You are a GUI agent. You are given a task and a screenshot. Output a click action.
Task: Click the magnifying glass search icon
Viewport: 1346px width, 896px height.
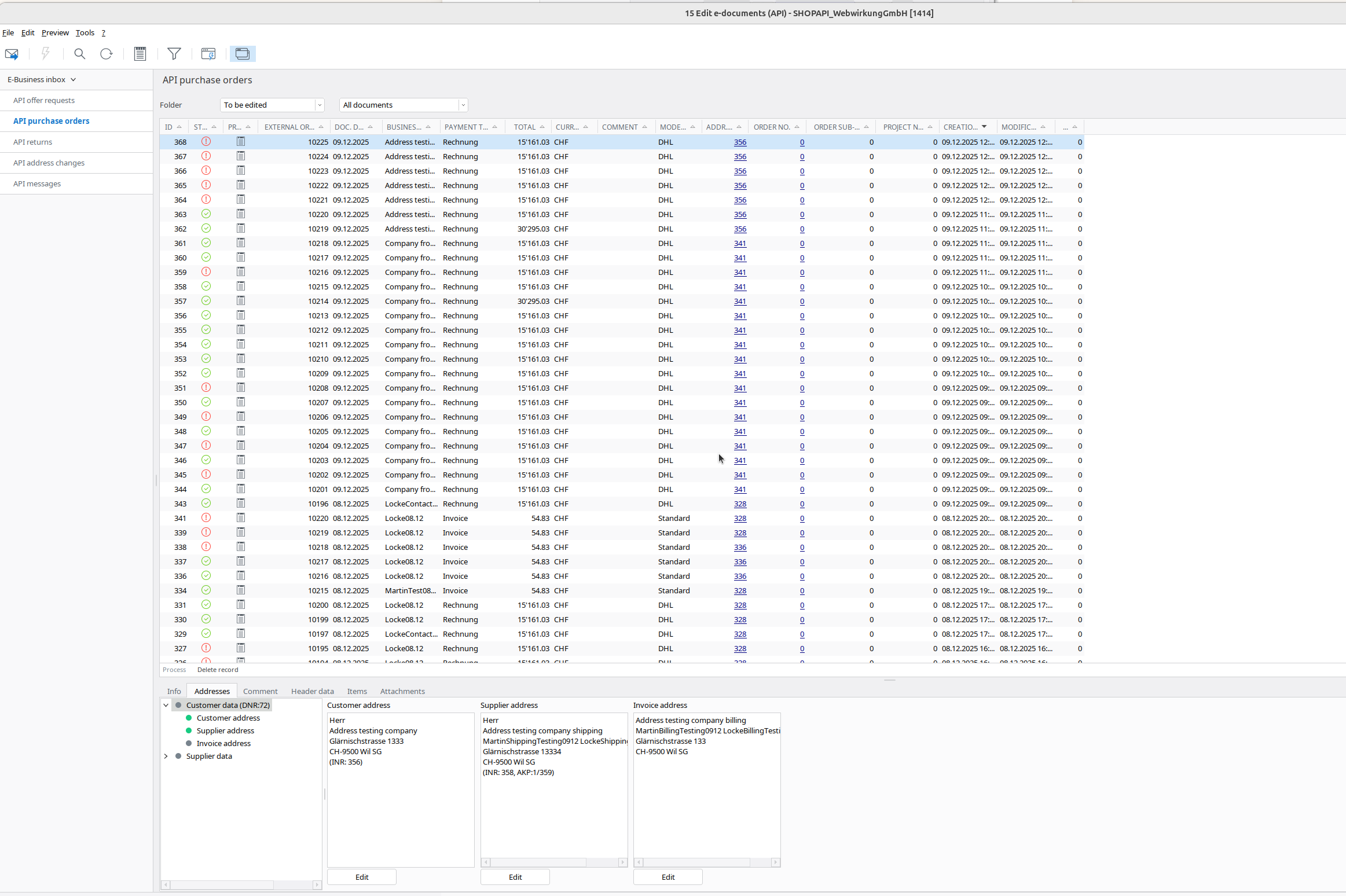pos(79,54)
